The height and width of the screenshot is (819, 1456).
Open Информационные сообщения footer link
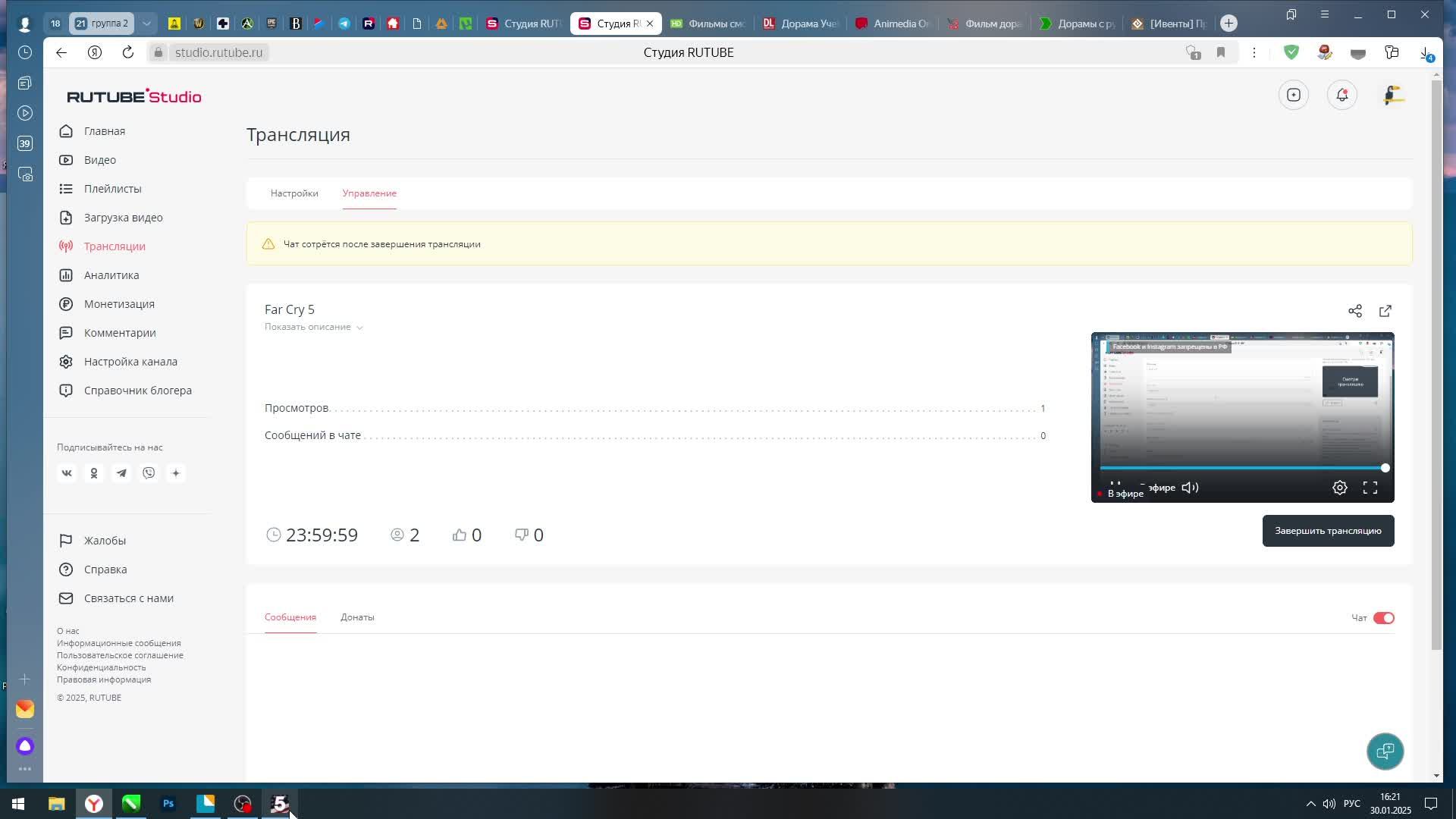click(x=118, y=643)
